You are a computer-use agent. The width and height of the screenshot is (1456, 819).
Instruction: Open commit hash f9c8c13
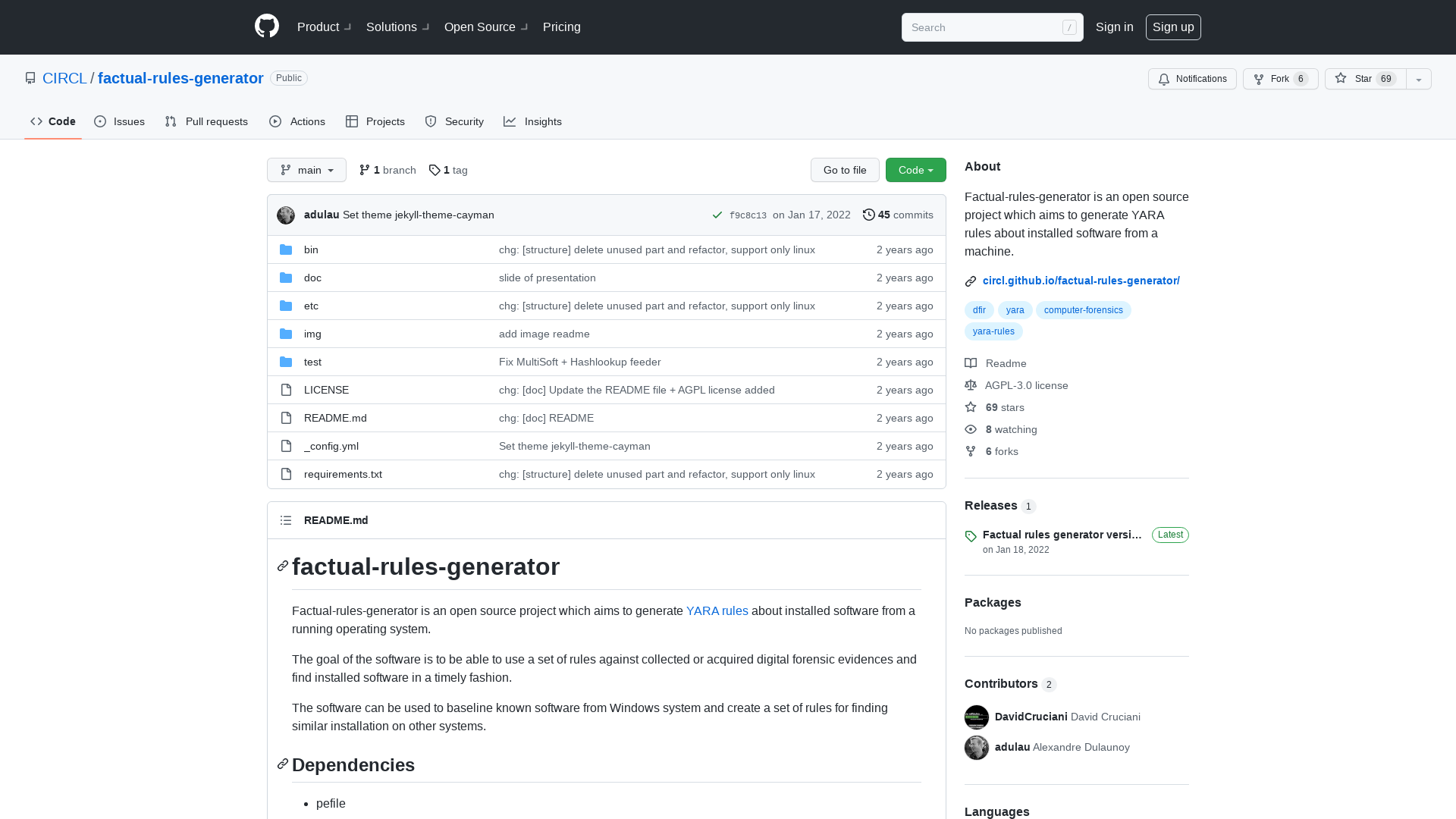pos(748,215)
